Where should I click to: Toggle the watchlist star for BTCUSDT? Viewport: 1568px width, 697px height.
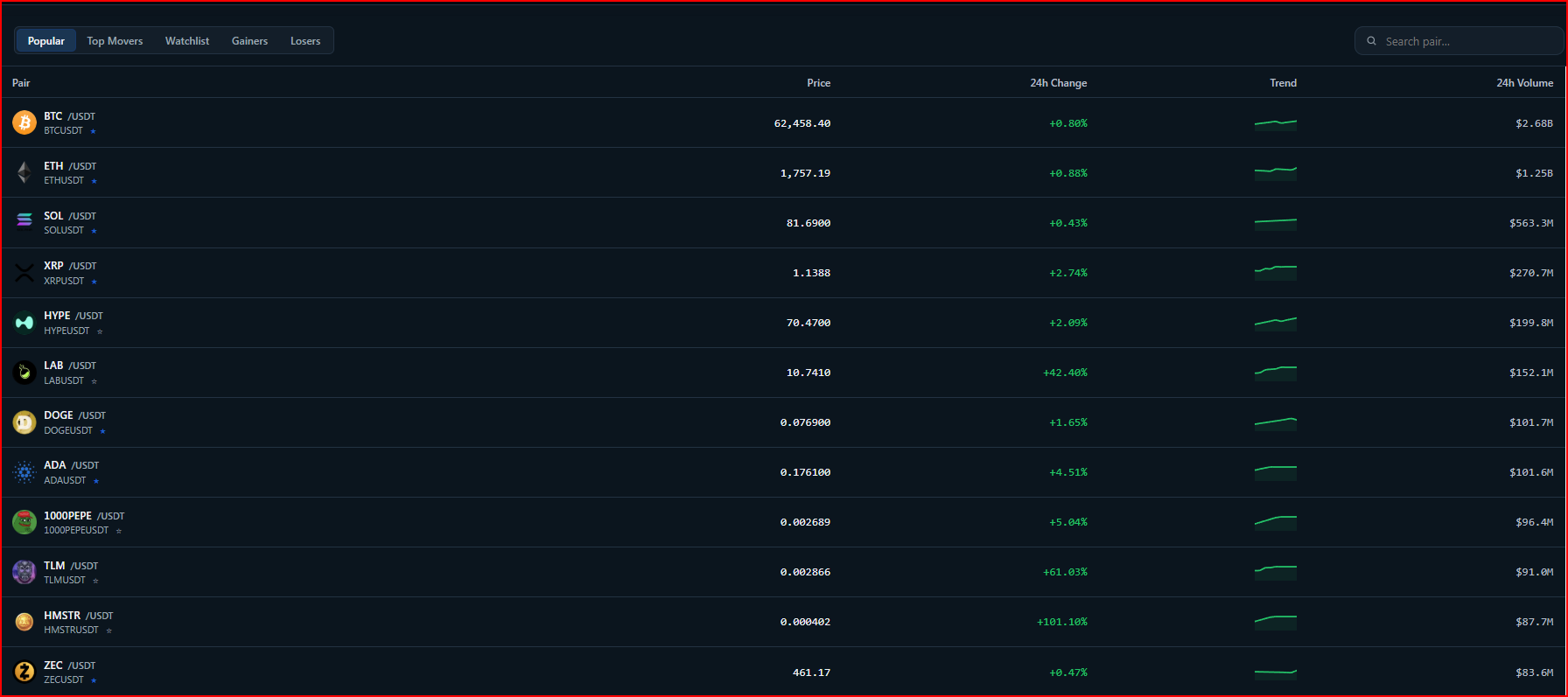(93, 131)
